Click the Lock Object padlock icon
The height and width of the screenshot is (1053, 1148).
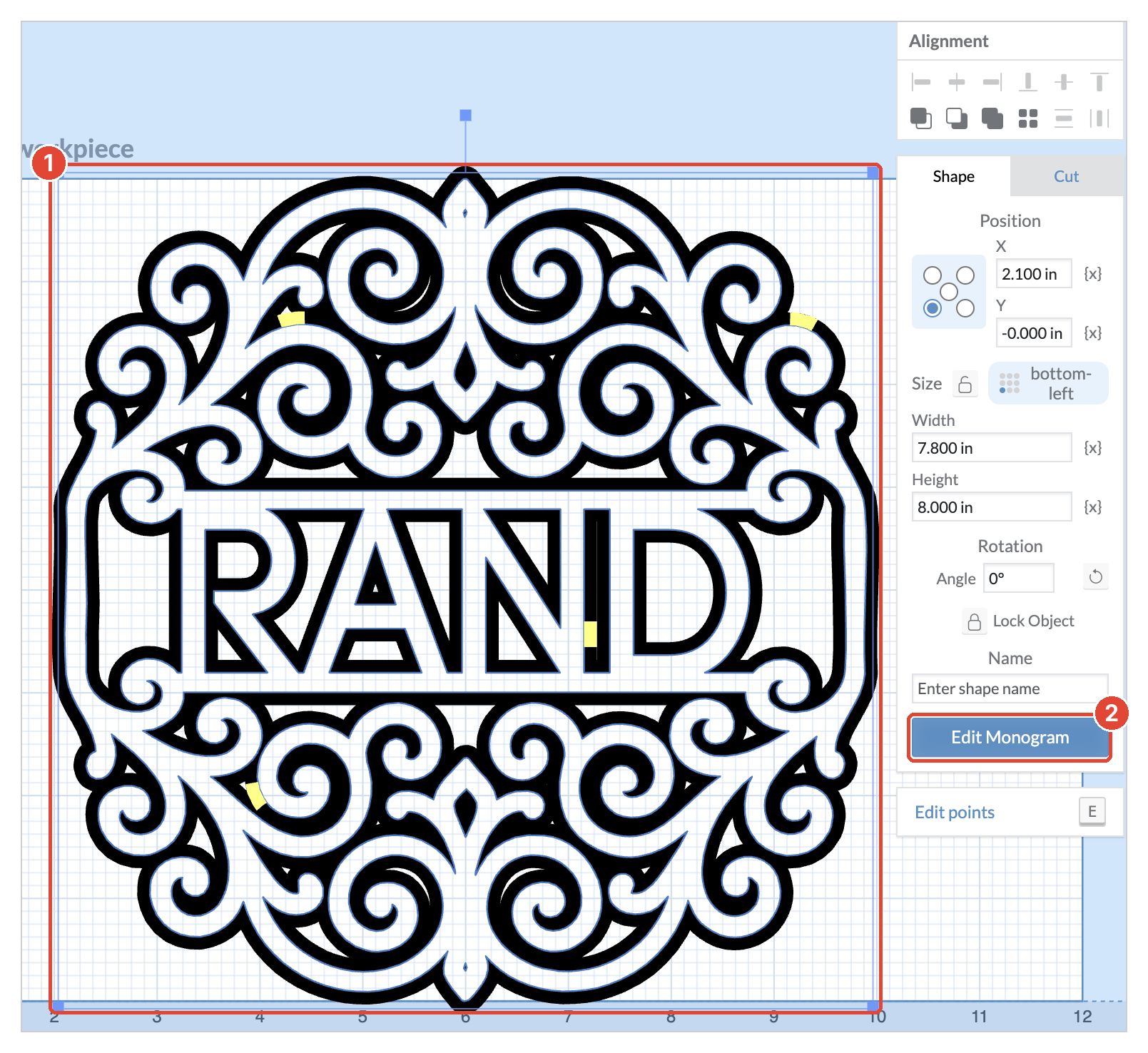pyautogui.click(x=974, y=621)
